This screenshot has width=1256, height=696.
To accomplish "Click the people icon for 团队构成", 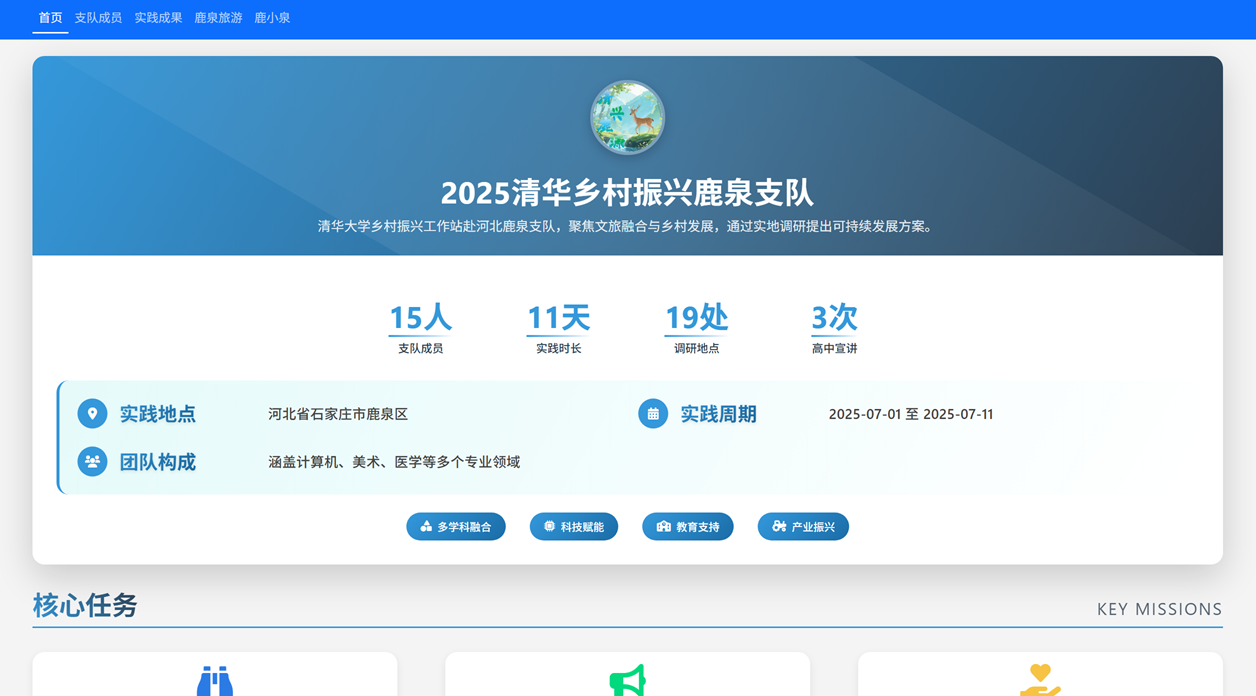I will 92,461.
